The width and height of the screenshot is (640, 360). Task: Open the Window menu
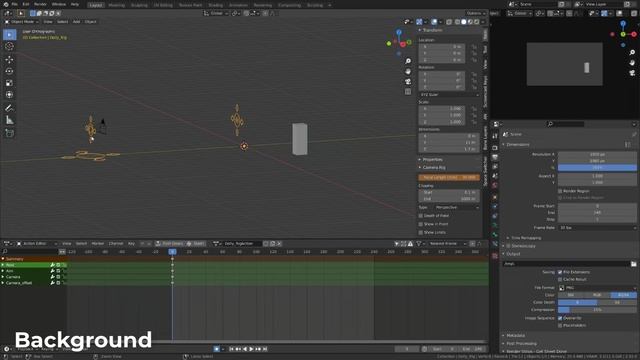point(59,4)
